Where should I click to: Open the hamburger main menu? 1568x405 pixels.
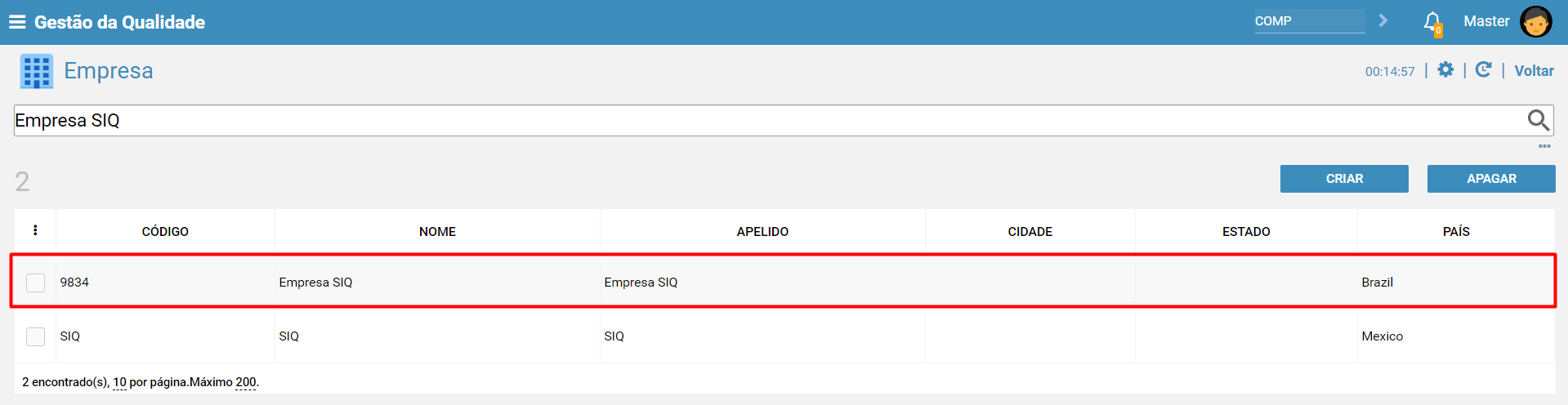[x=17, y=22]
